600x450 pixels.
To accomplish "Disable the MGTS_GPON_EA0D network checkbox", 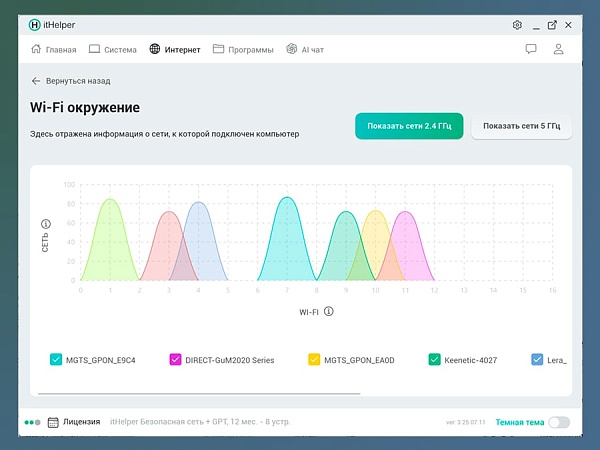I will [x=314, y=359].
